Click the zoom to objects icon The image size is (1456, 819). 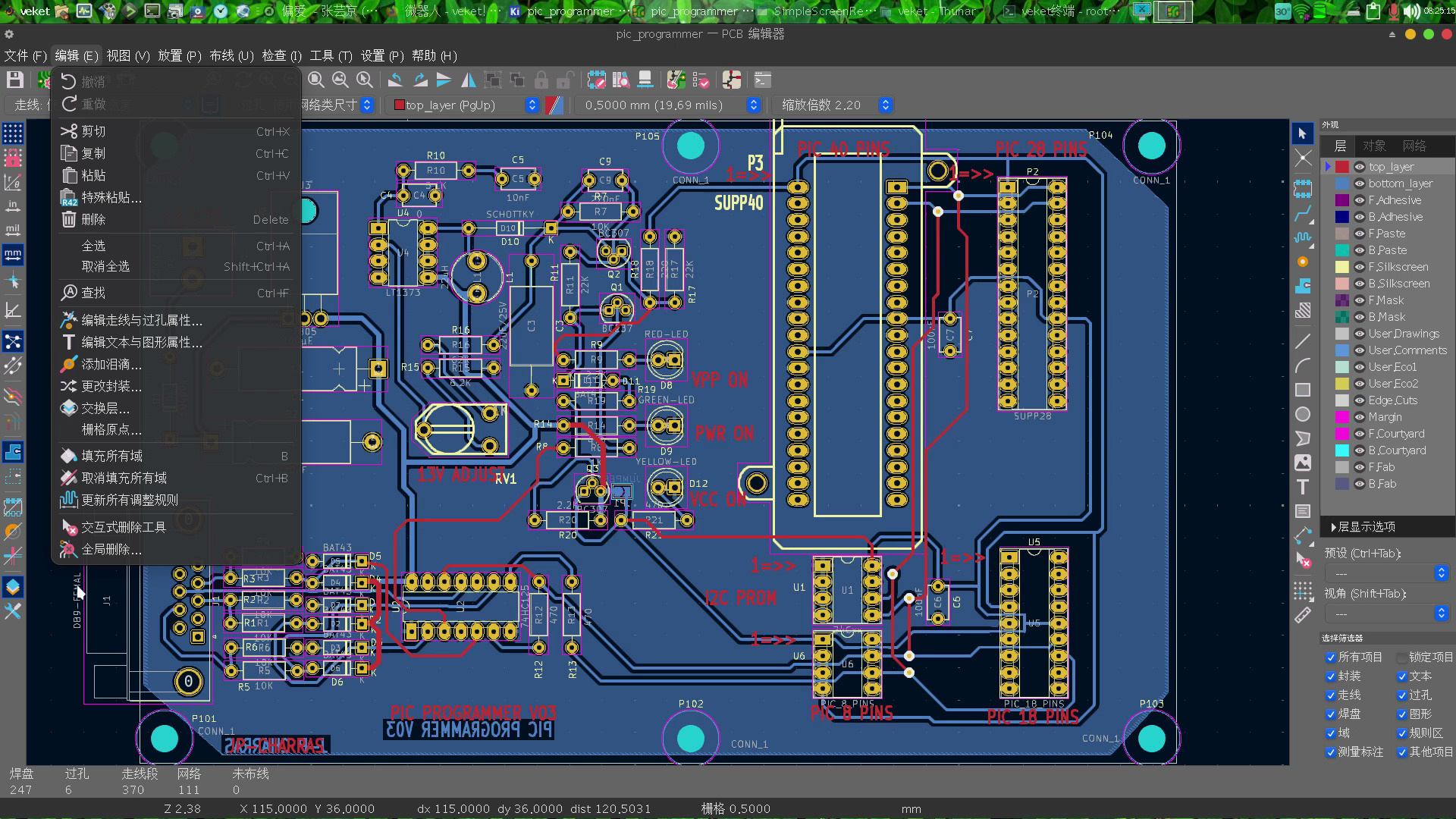(340, 80)
